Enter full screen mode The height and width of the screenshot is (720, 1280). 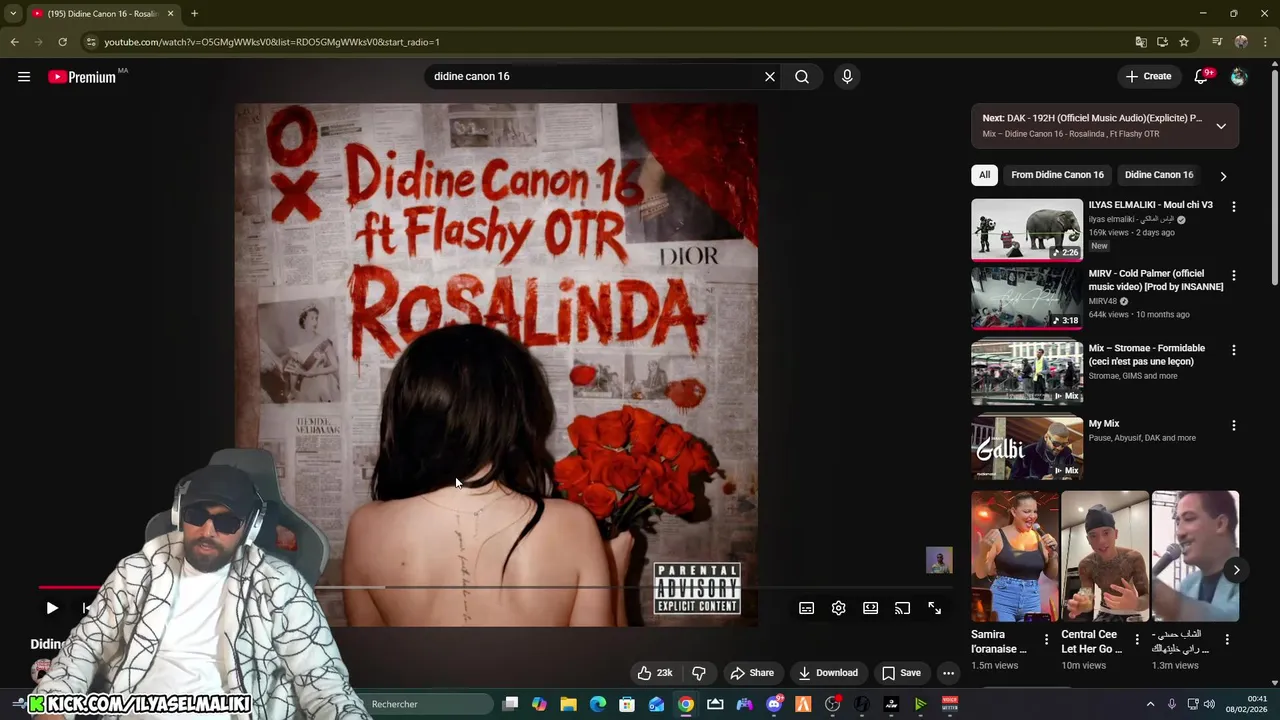coord(935,608)
